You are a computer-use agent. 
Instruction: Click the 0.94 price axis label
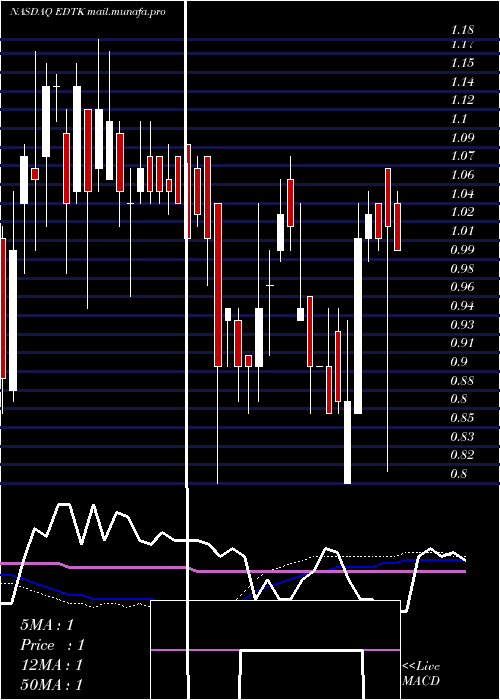point(462,306)
